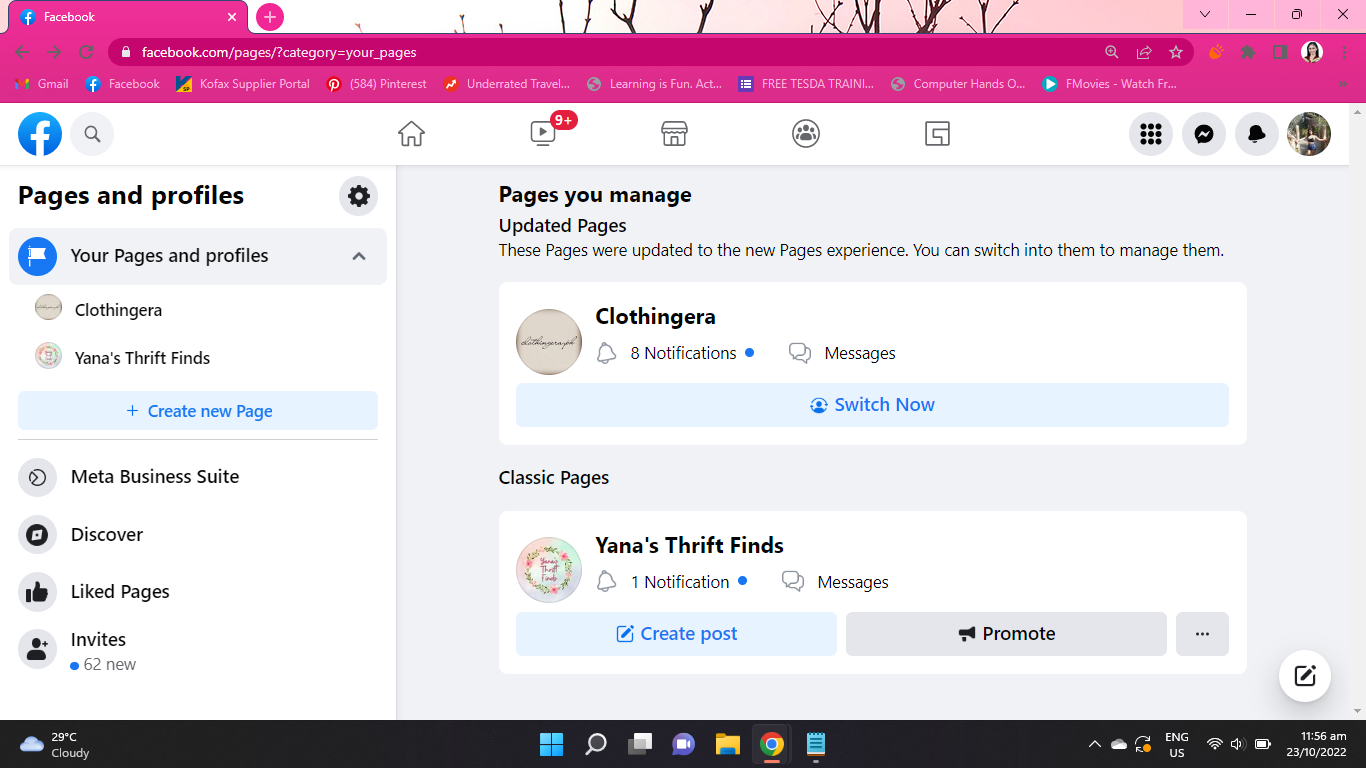Click Clothingera messages chat icon
Image resolution: width=1366 pixels, height=768 pixels.
[x=800, y=353]
